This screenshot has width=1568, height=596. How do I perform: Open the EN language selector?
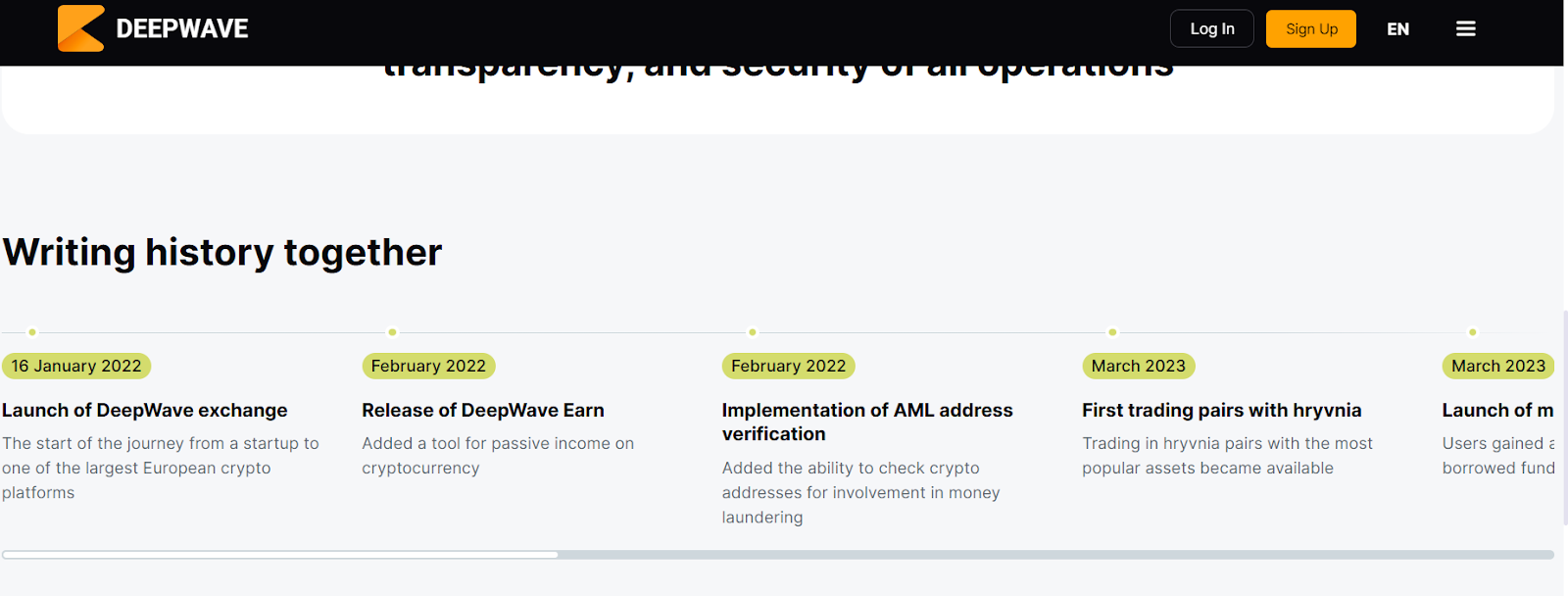tap(1397, 29)
